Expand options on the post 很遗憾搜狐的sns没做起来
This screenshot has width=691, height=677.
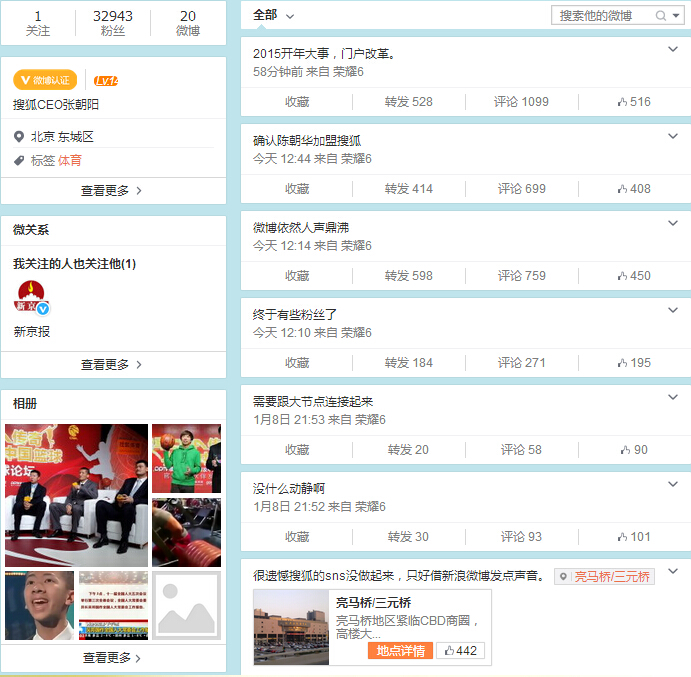[672, 571]
